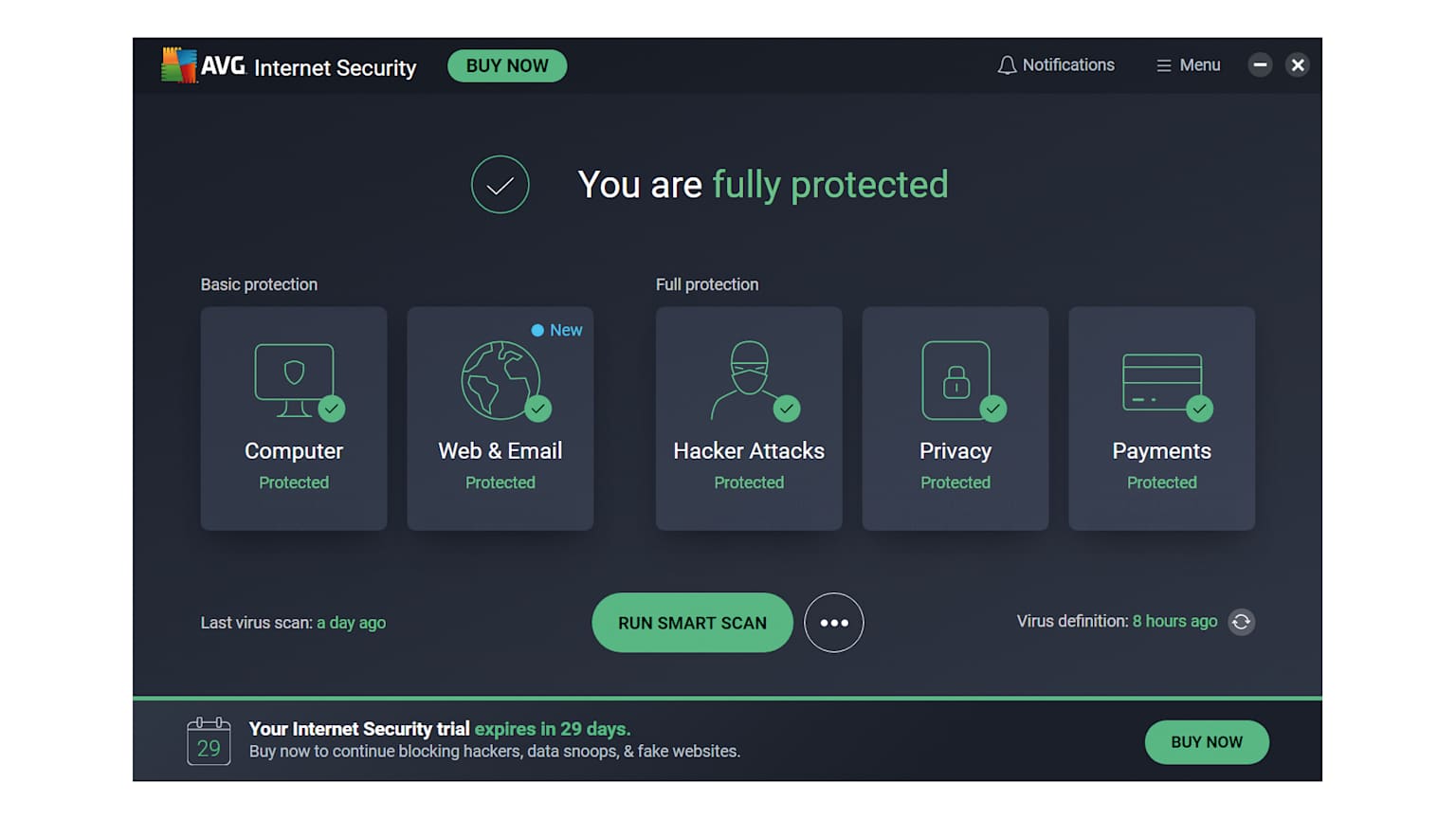Open additional scan options with the ellipsis
The height and width of the screenshot is (819, 1456).
click(x=833, y=623)
